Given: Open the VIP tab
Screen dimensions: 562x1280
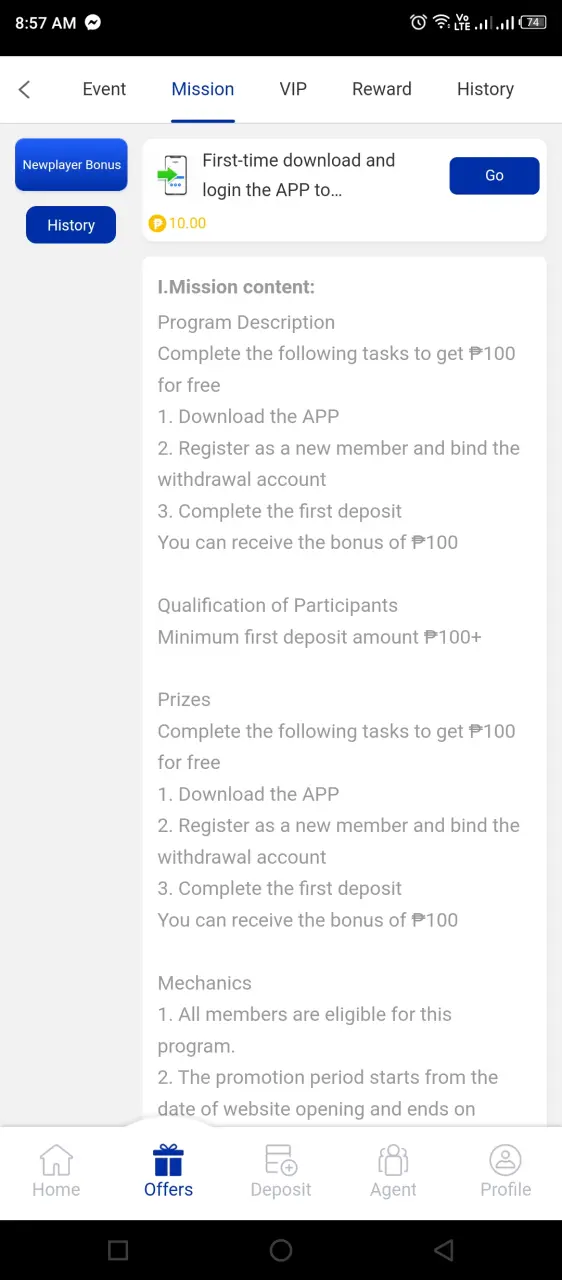Looking at the screenshot, I should tap(293, 89).
